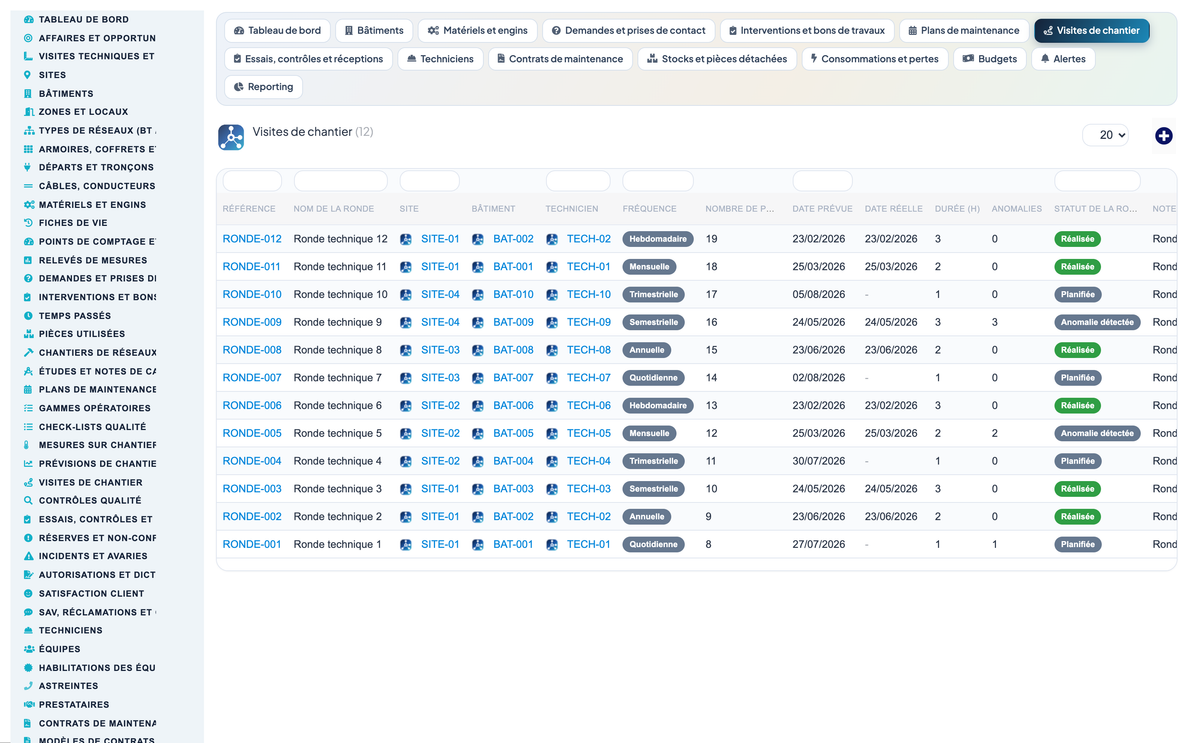Sort by the Durée (H) column header
Image resolution: width=1200 pixels, height=743 pixels.
957,209
